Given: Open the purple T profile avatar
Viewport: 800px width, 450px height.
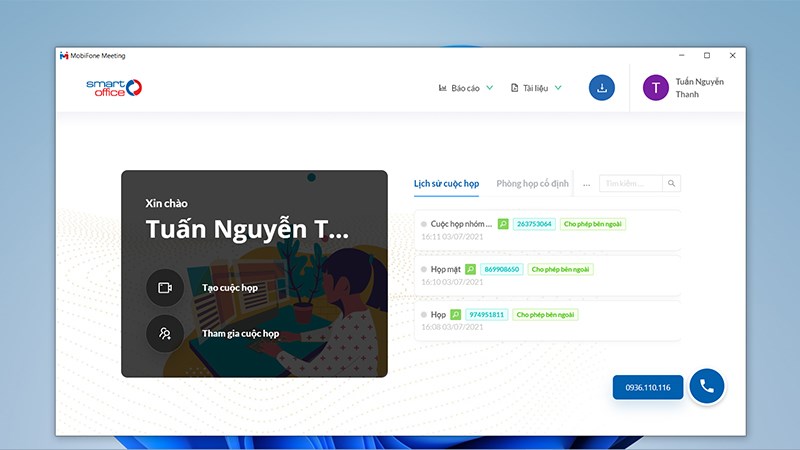Looking at the screenshot, I should coord(656,88).
